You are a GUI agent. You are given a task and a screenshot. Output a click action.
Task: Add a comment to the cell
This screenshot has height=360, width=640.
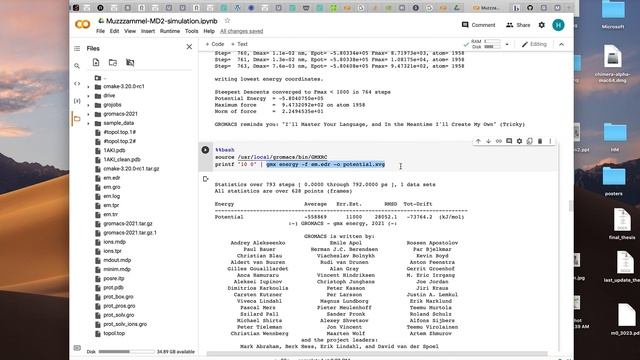pyautogui.click(x=509, y=141)
